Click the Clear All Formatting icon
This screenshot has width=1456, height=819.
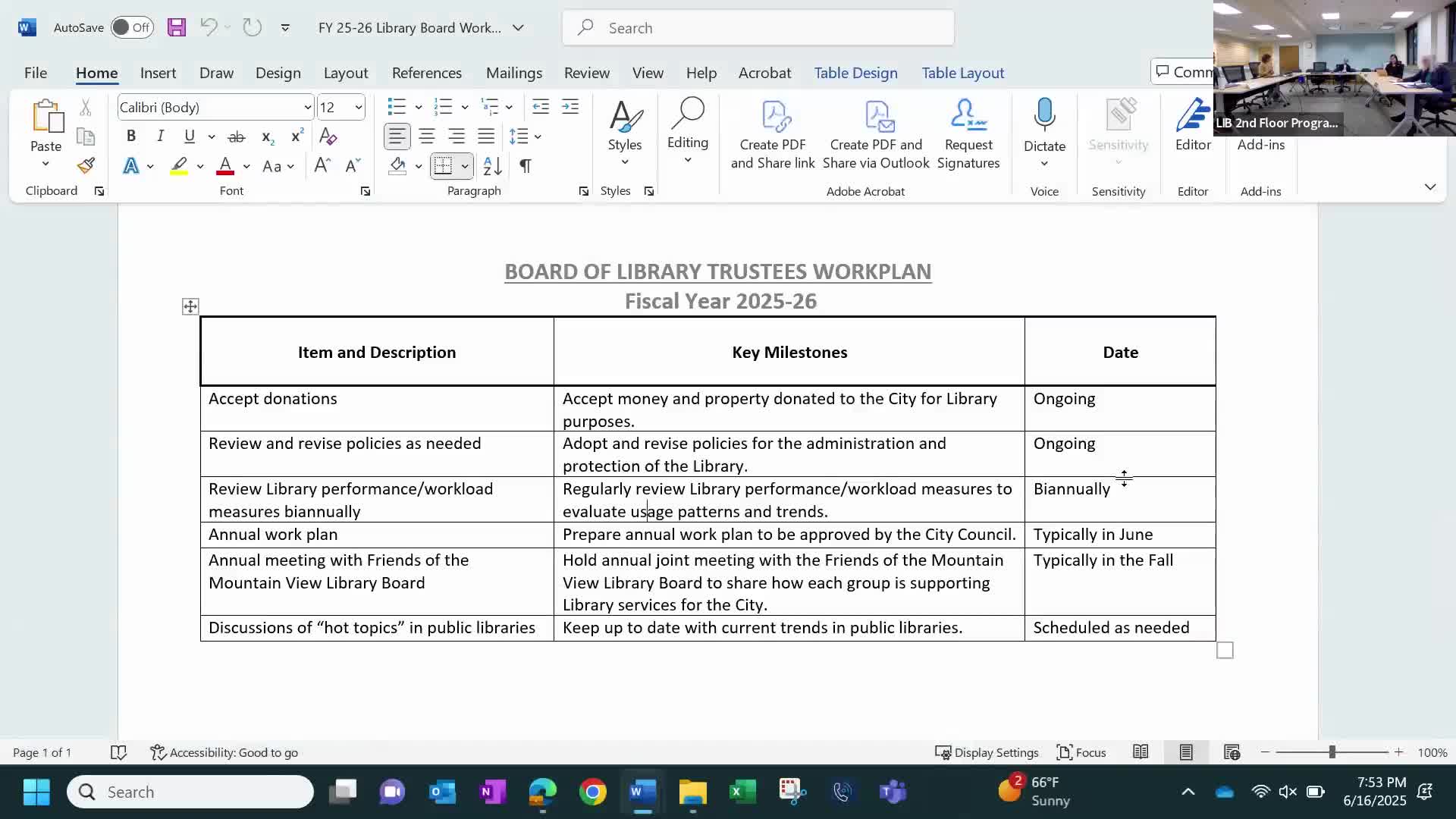tap(328, 136)
